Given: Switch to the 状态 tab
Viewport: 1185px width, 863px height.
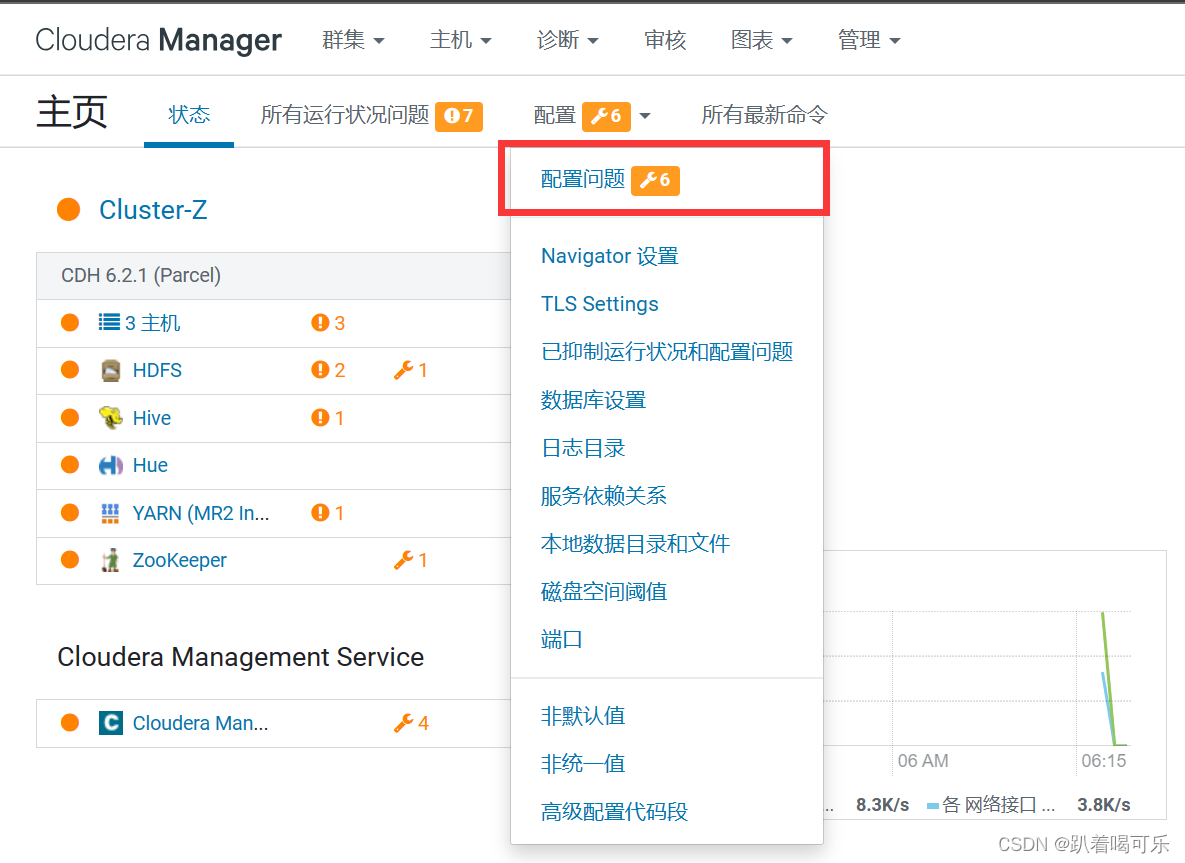Looking at the screenshot, I should tap(189, 115).
